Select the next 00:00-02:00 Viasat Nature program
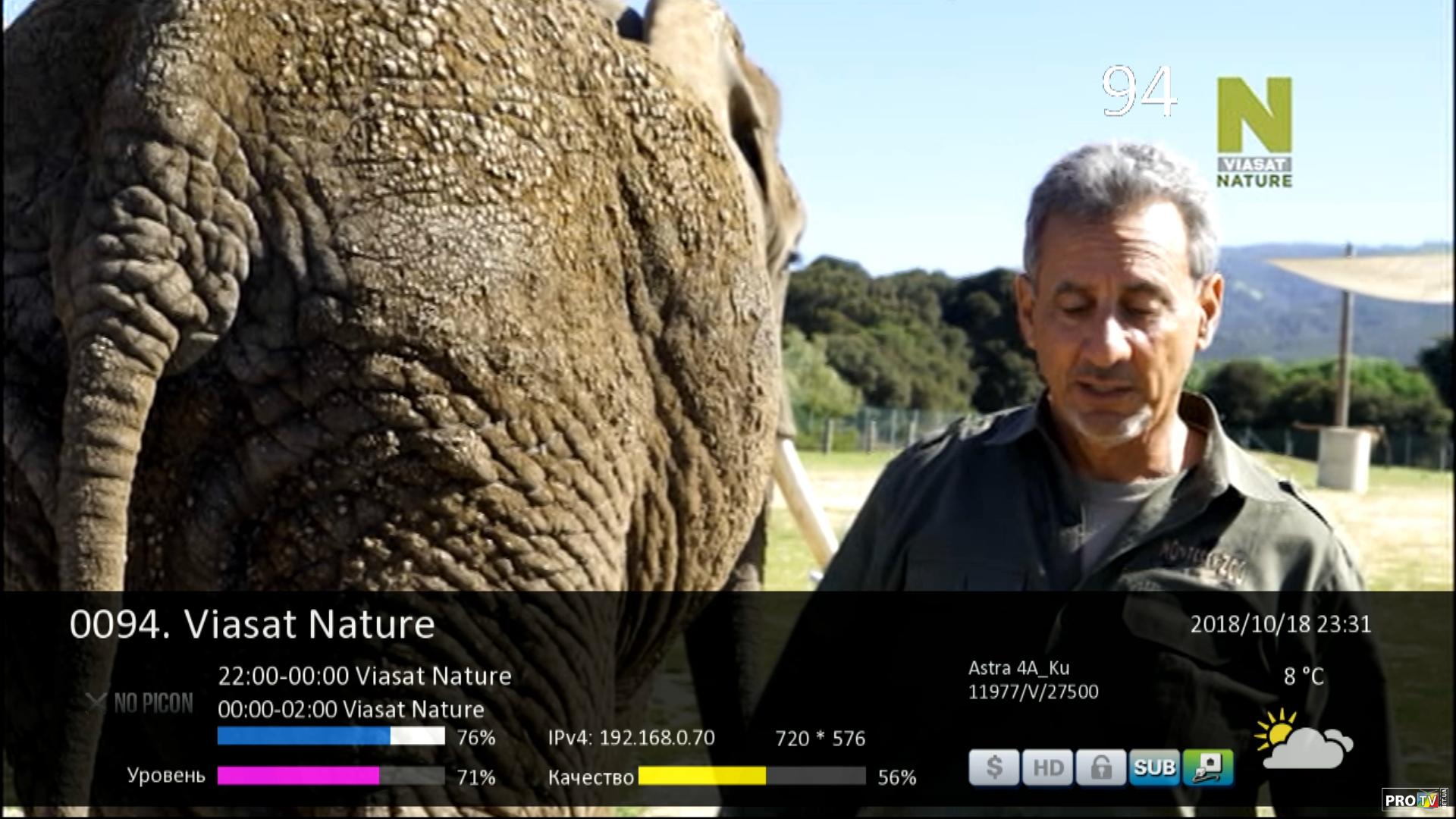 pyautogui.click(x=350, y=709)
